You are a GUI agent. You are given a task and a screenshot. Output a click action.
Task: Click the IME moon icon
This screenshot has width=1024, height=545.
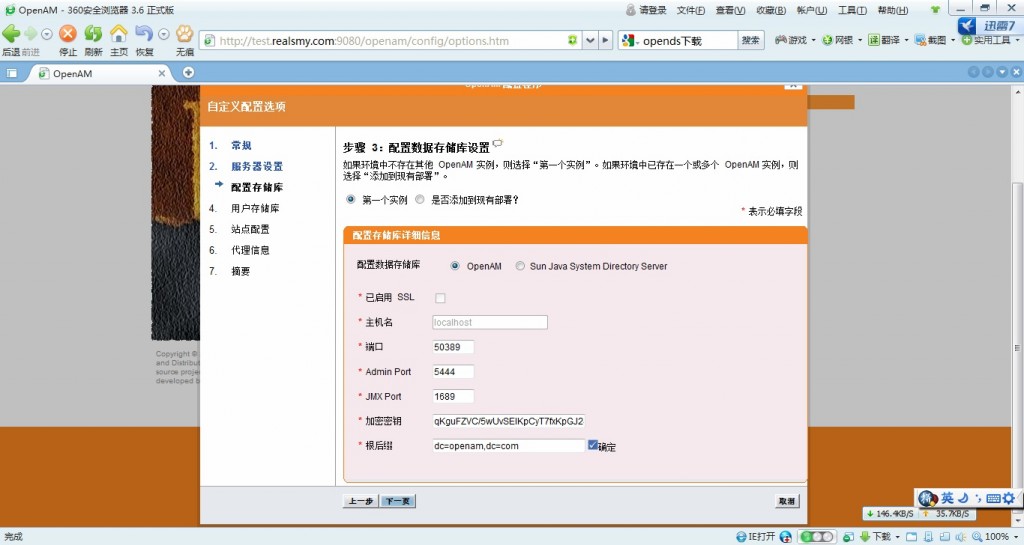coord(964,498)
